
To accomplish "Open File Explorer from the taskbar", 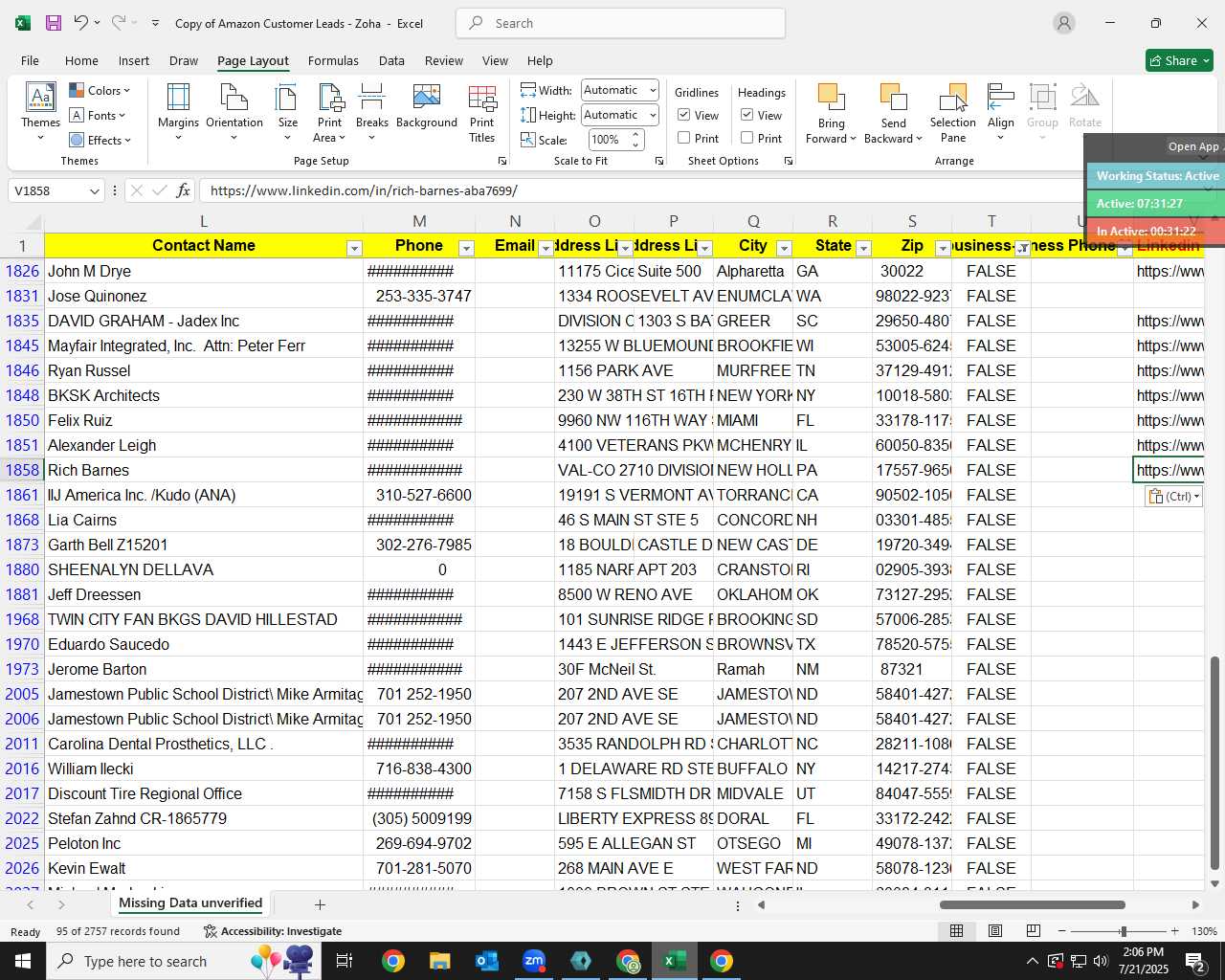I will (x=439, y=961).
